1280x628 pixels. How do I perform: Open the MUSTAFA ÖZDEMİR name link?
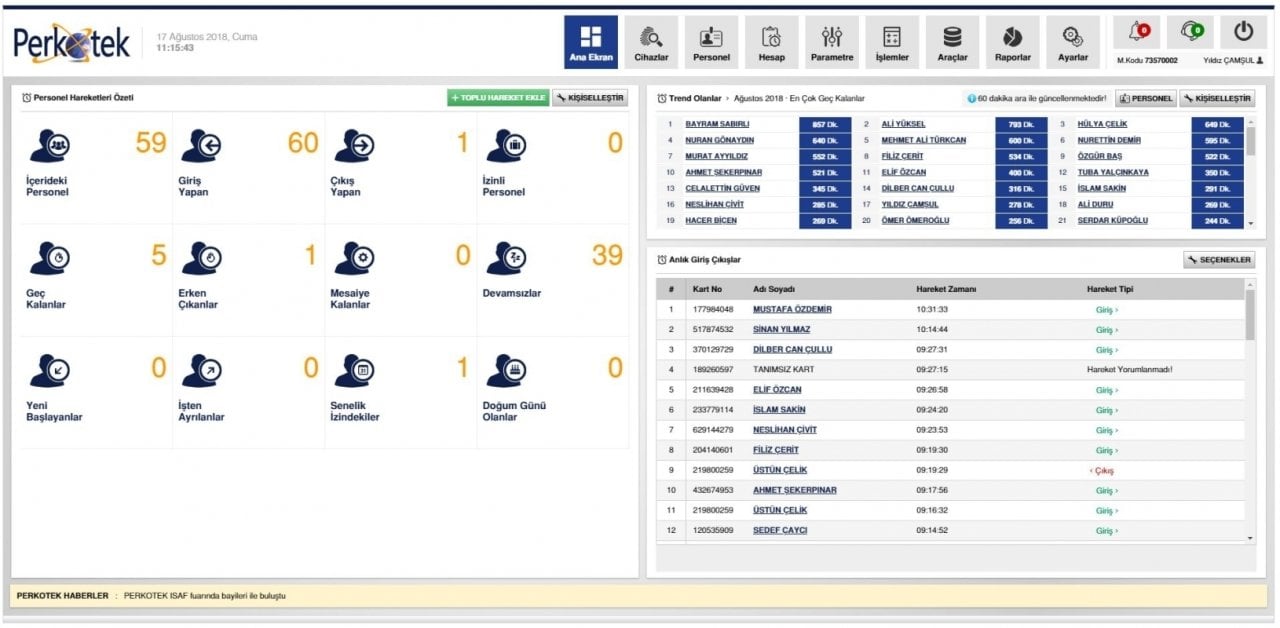coord(792,310)
